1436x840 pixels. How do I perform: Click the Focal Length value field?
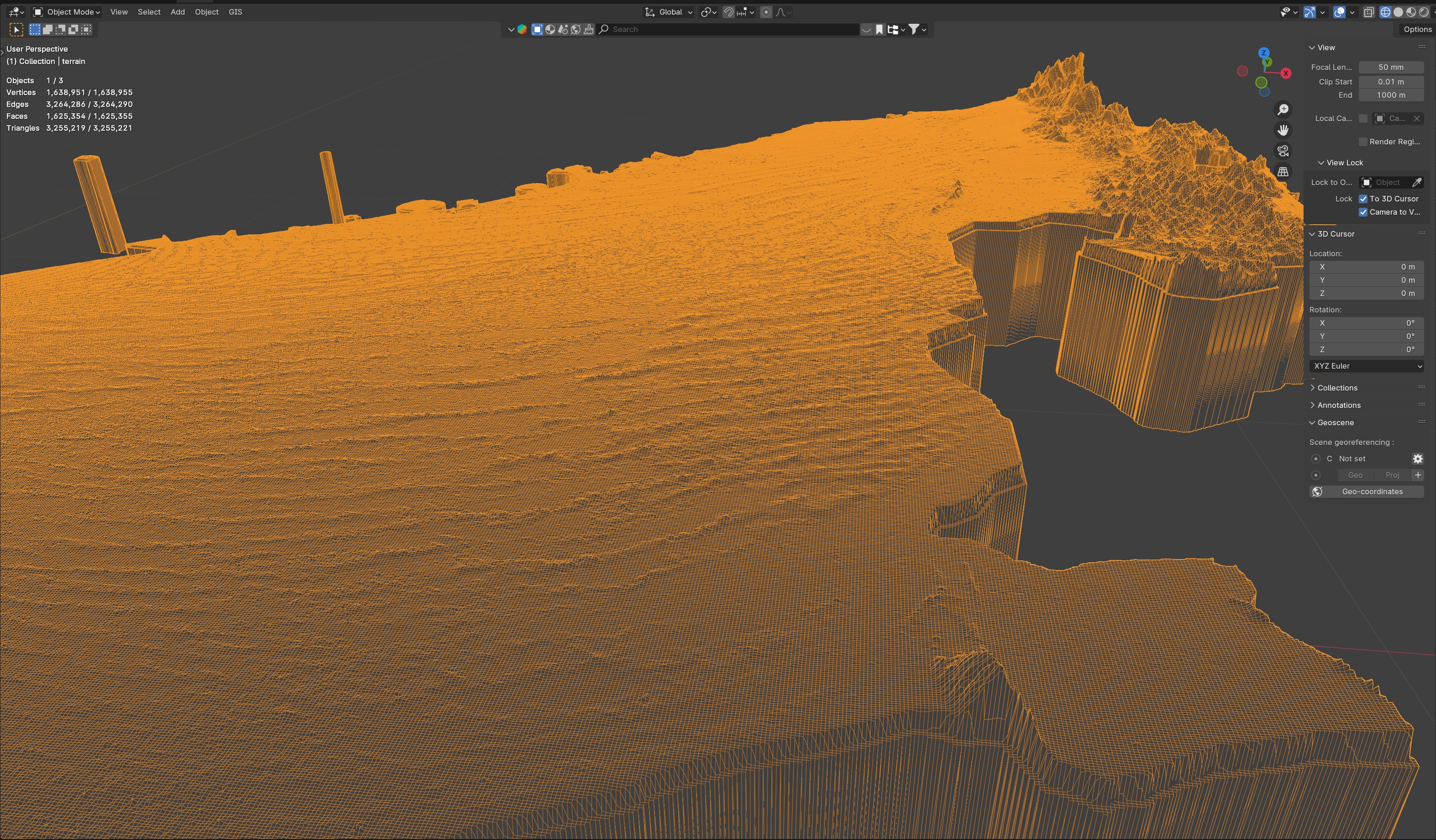[x=1390, y=67]
